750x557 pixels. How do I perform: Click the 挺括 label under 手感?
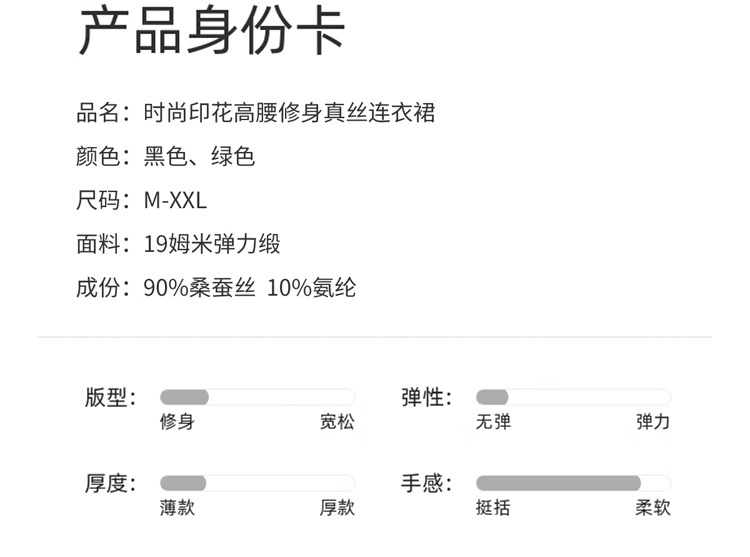click(493, 508)
